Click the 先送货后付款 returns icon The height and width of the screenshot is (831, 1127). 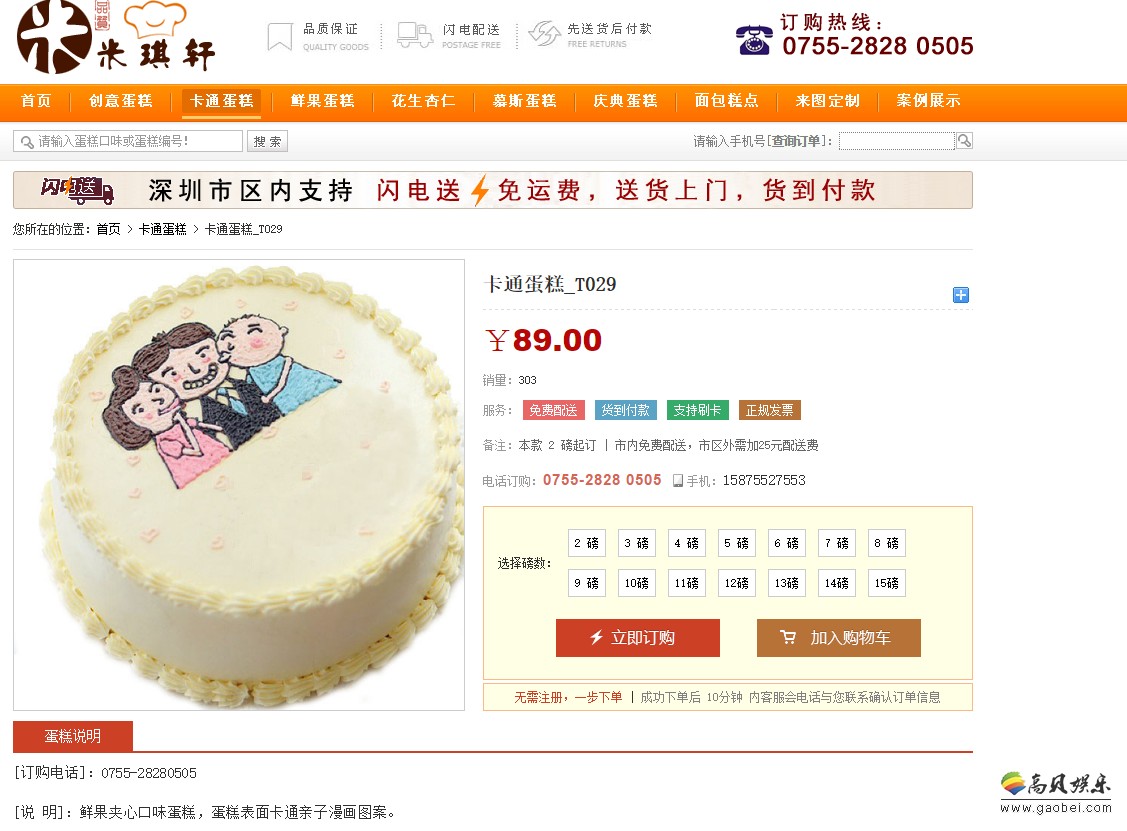click(x=544, y=33)
